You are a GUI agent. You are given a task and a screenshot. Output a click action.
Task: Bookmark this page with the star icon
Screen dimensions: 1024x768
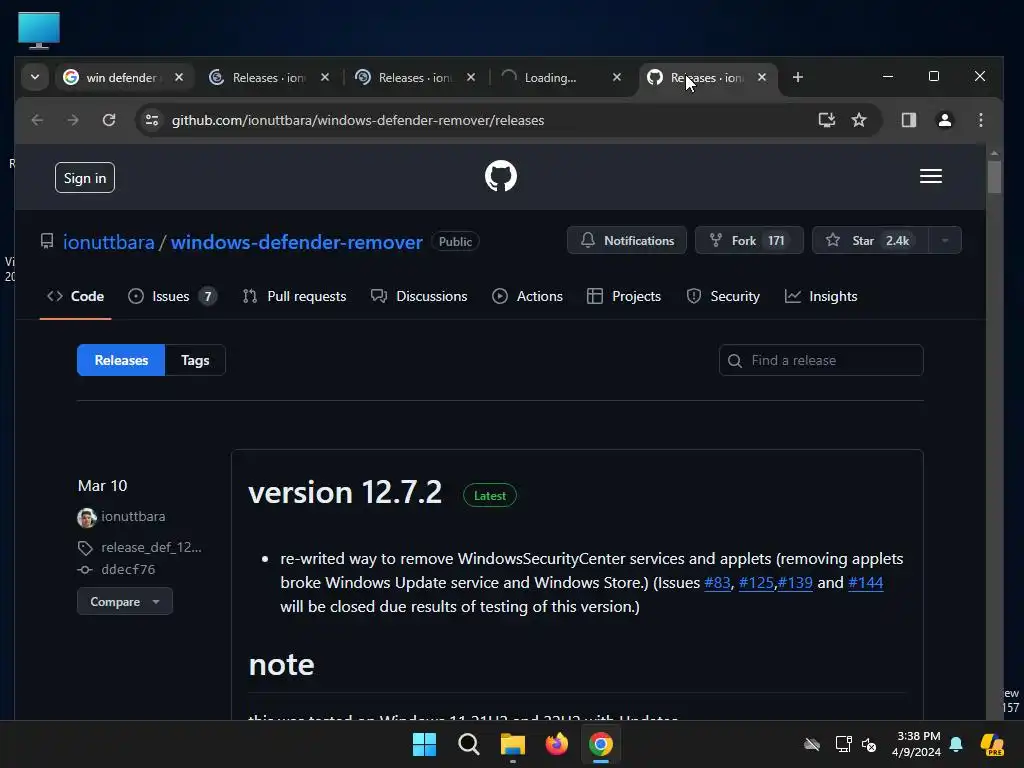click(859, 120)
